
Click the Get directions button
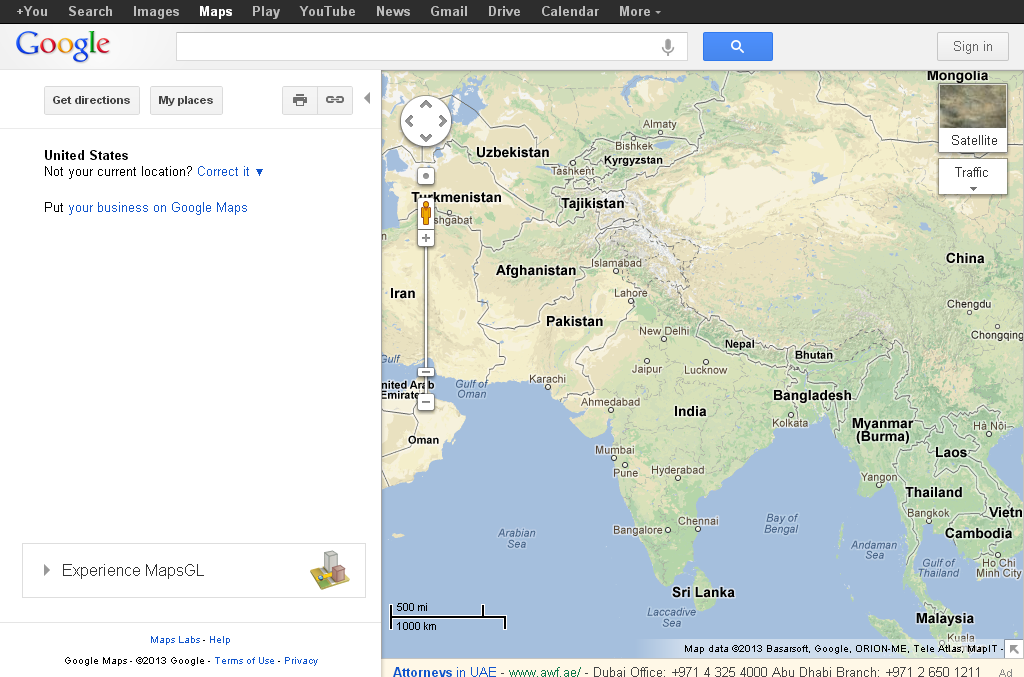coord(91,100)
